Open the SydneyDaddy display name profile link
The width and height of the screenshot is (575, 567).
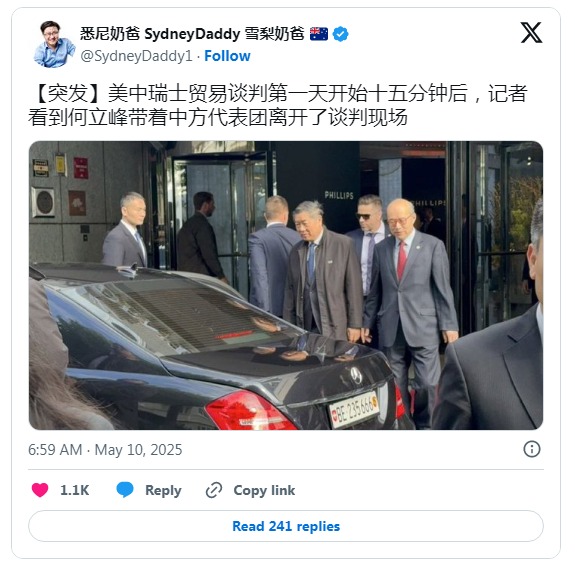(192, 34)
